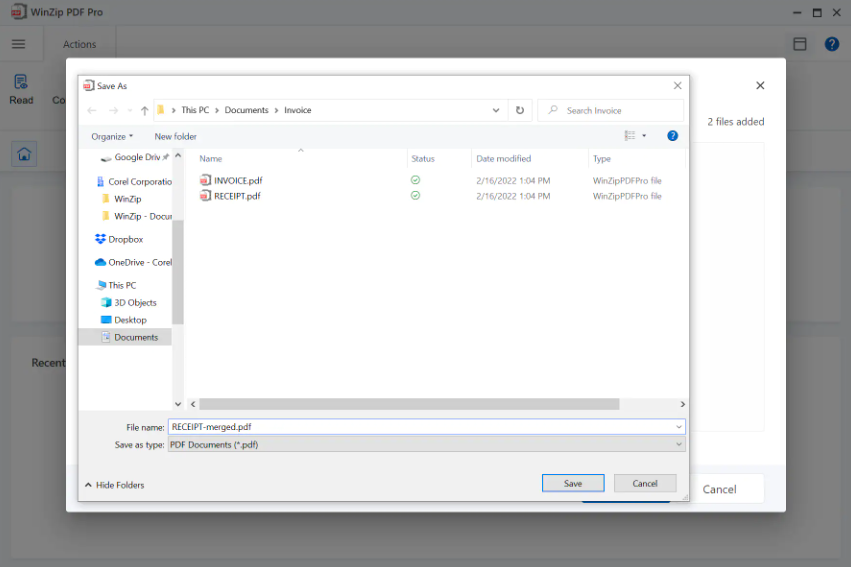
Task: Click the Save button
Action: [573, 483]
